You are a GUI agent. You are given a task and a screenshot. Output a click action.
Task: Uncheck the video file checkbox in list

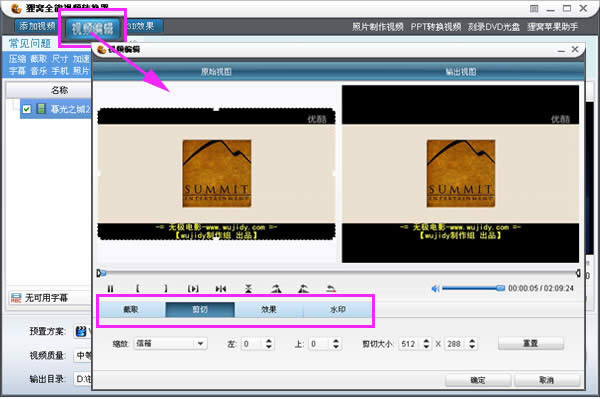pos(26,109)
